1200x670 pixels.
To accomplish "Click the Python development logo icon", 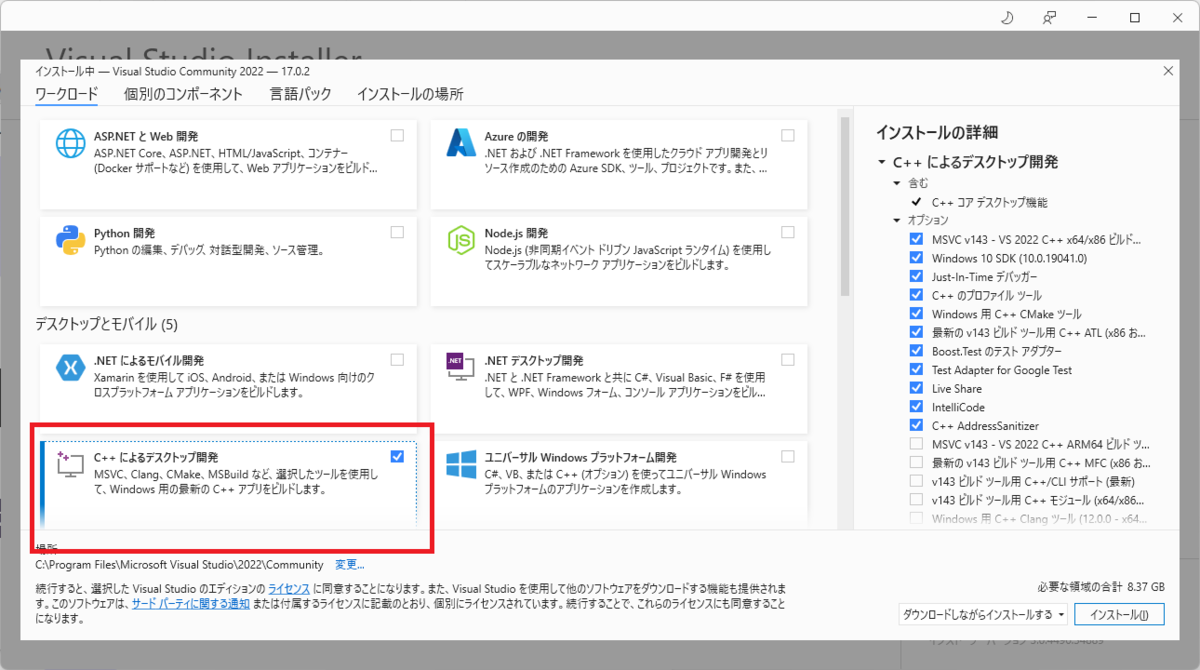I will click(70, 241).
